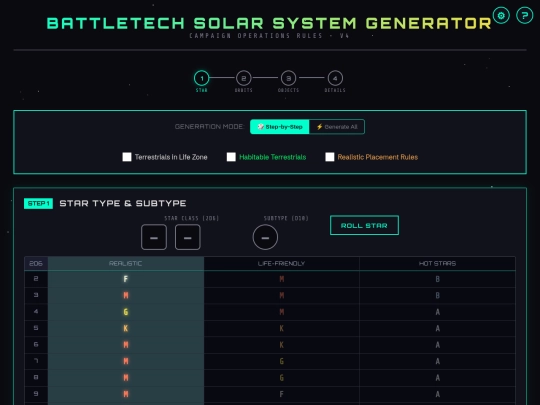Click Hot Stars B in row 3
This screenshot has width=540, height=405.
click(x=437, y=295)
